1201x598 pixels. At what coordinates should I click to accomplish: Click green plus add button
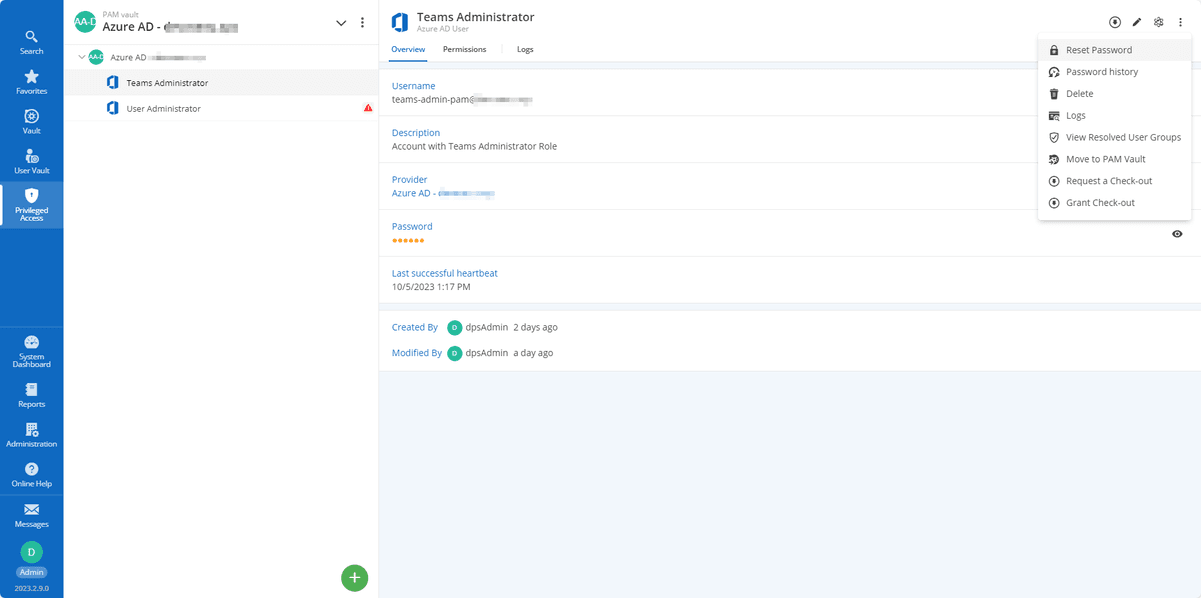point(354,578)
